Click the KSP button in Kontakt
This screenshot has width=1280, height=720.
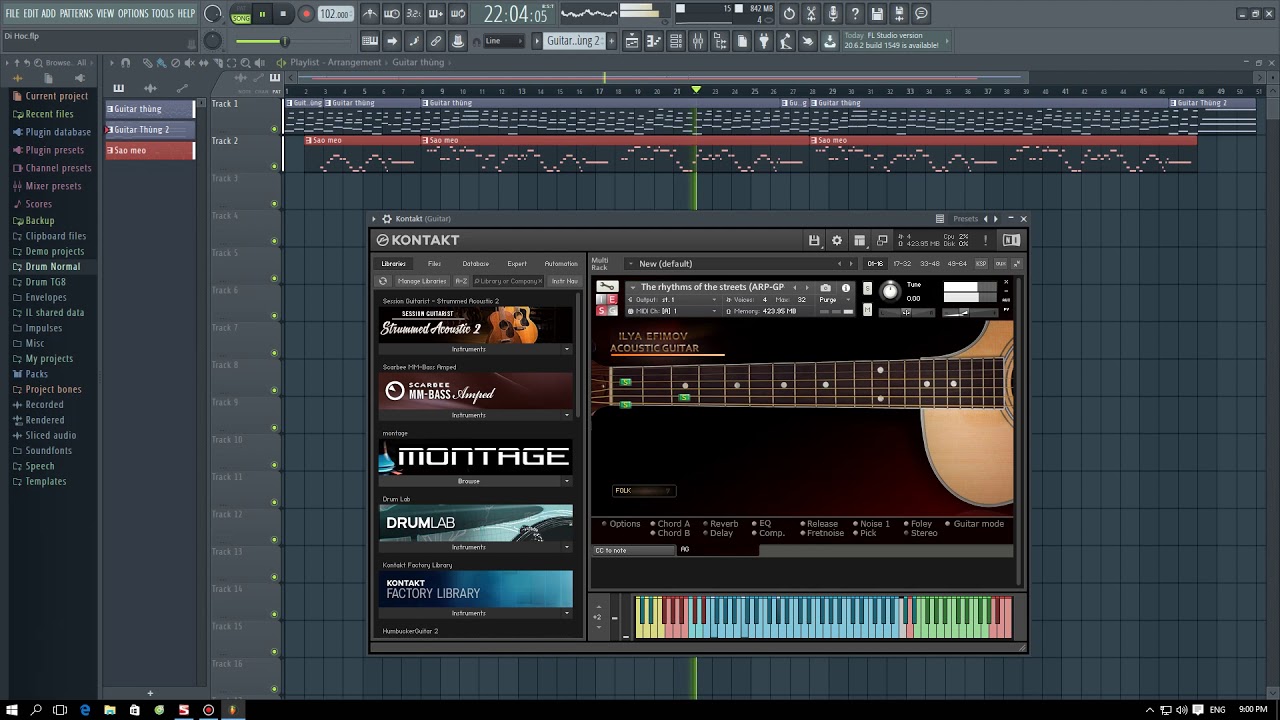[x=981, y=264]
